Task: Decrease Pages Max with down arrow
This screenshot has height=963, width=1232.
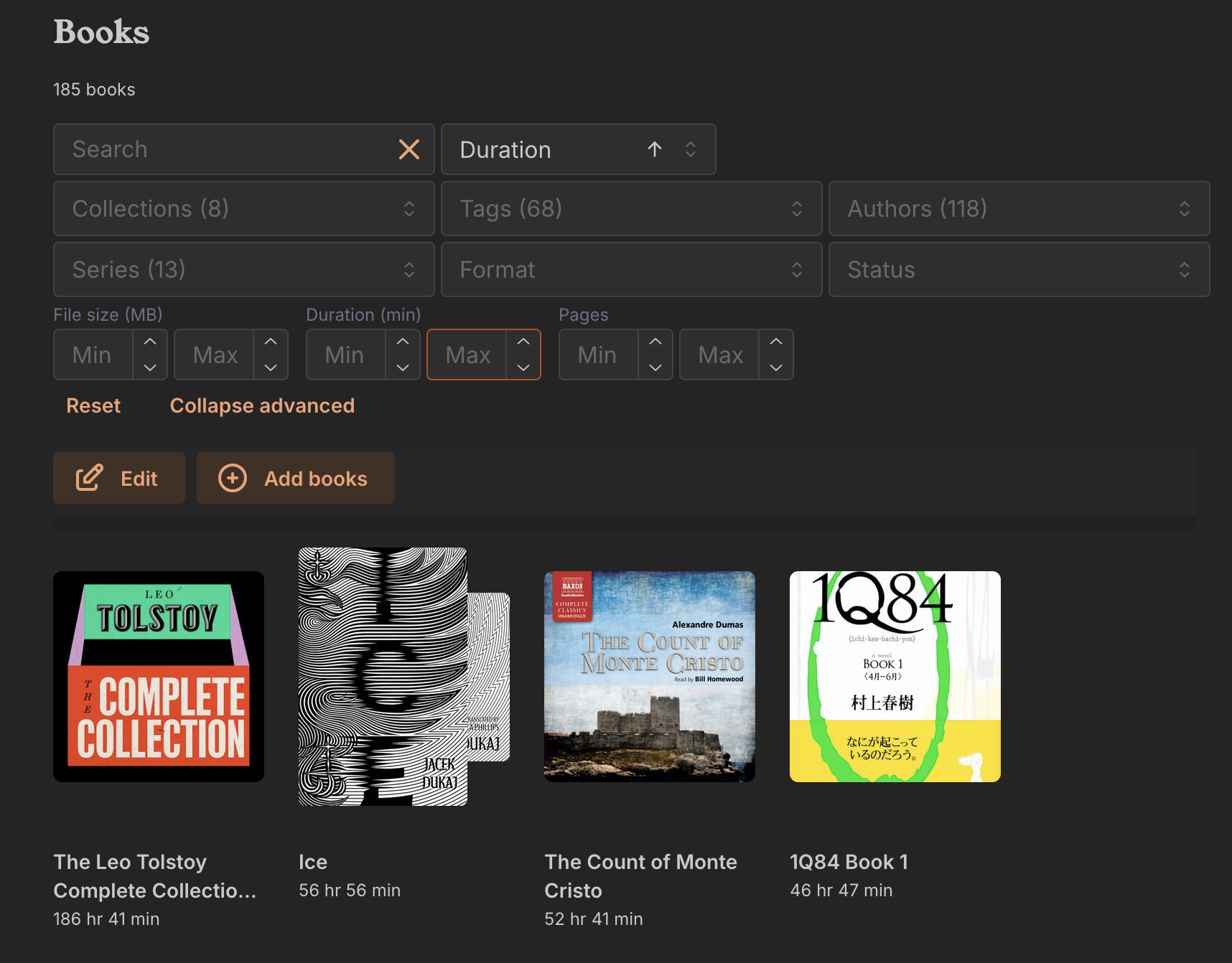Action: [776, 367]
